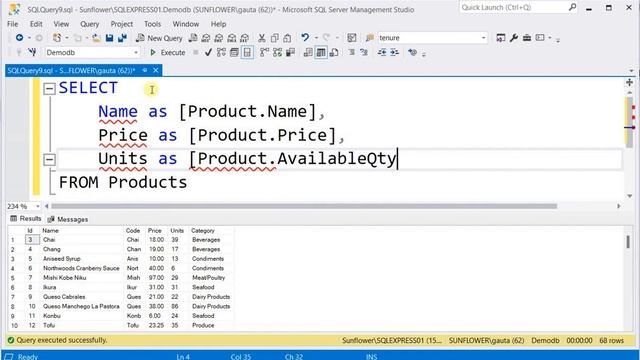Switch output to Results to Grid

(321, 52)
